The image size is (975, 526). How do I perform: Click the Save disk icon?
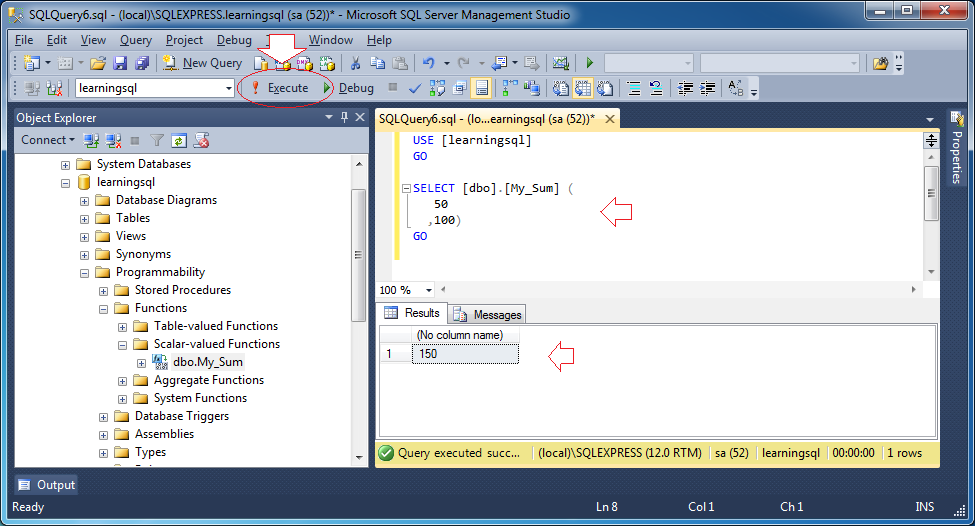point(121,63)
